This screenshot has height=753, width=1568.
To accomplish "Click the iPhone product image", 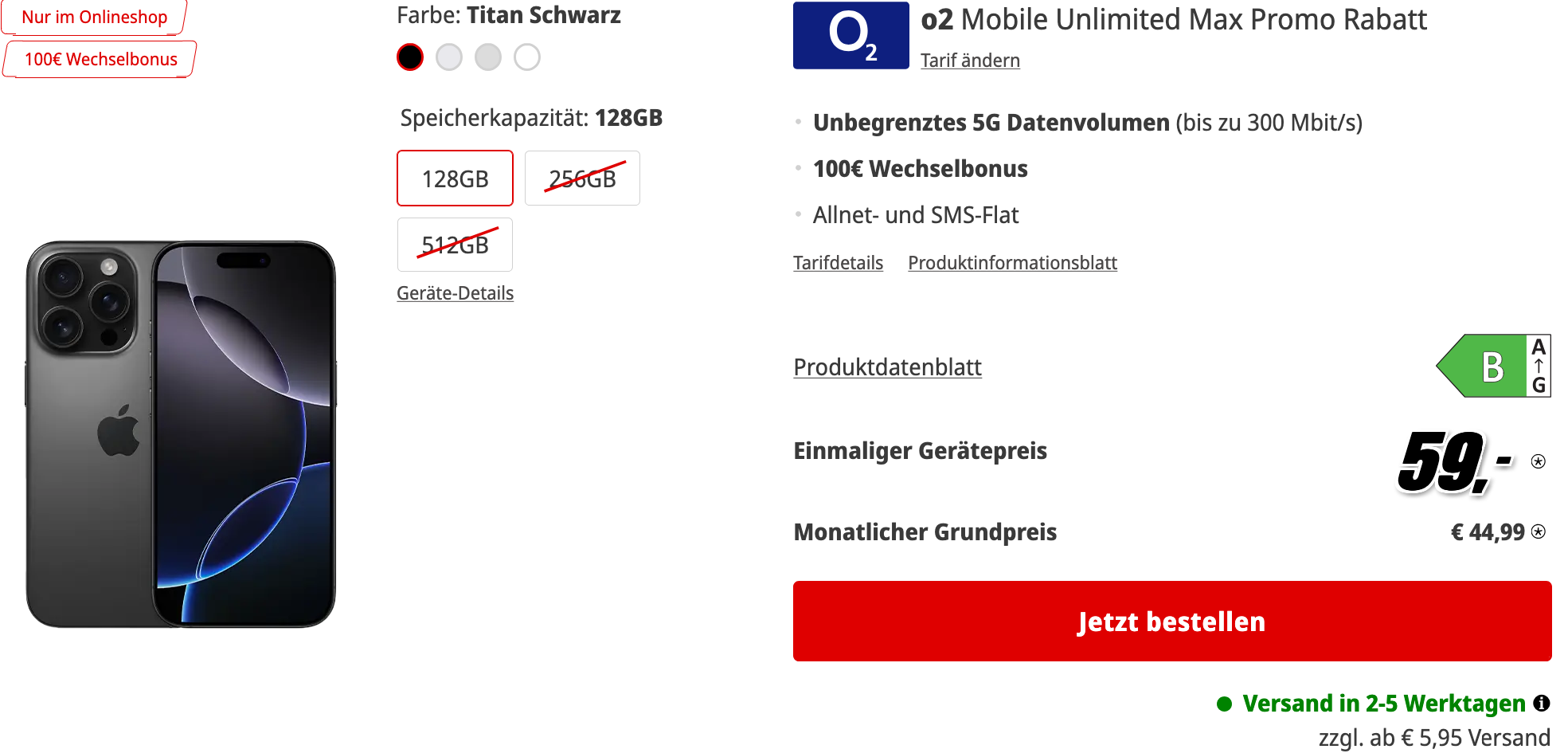I will tap(181, 434).
